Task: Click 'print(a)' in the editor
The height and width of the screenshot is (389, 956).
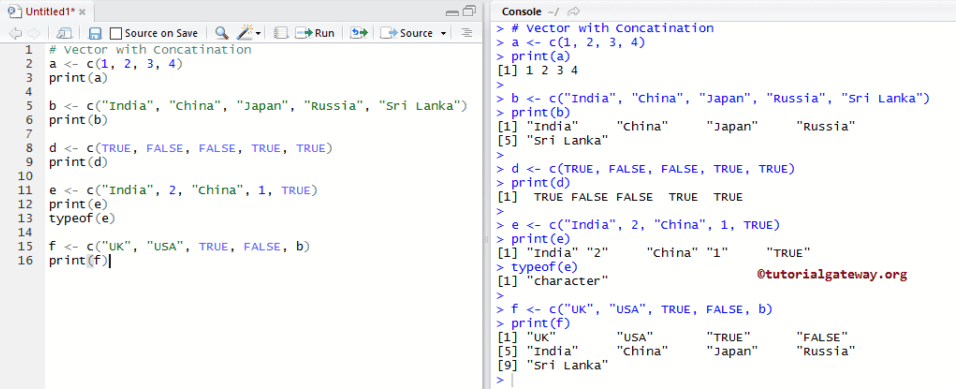Action: click(x=78, y=77)
